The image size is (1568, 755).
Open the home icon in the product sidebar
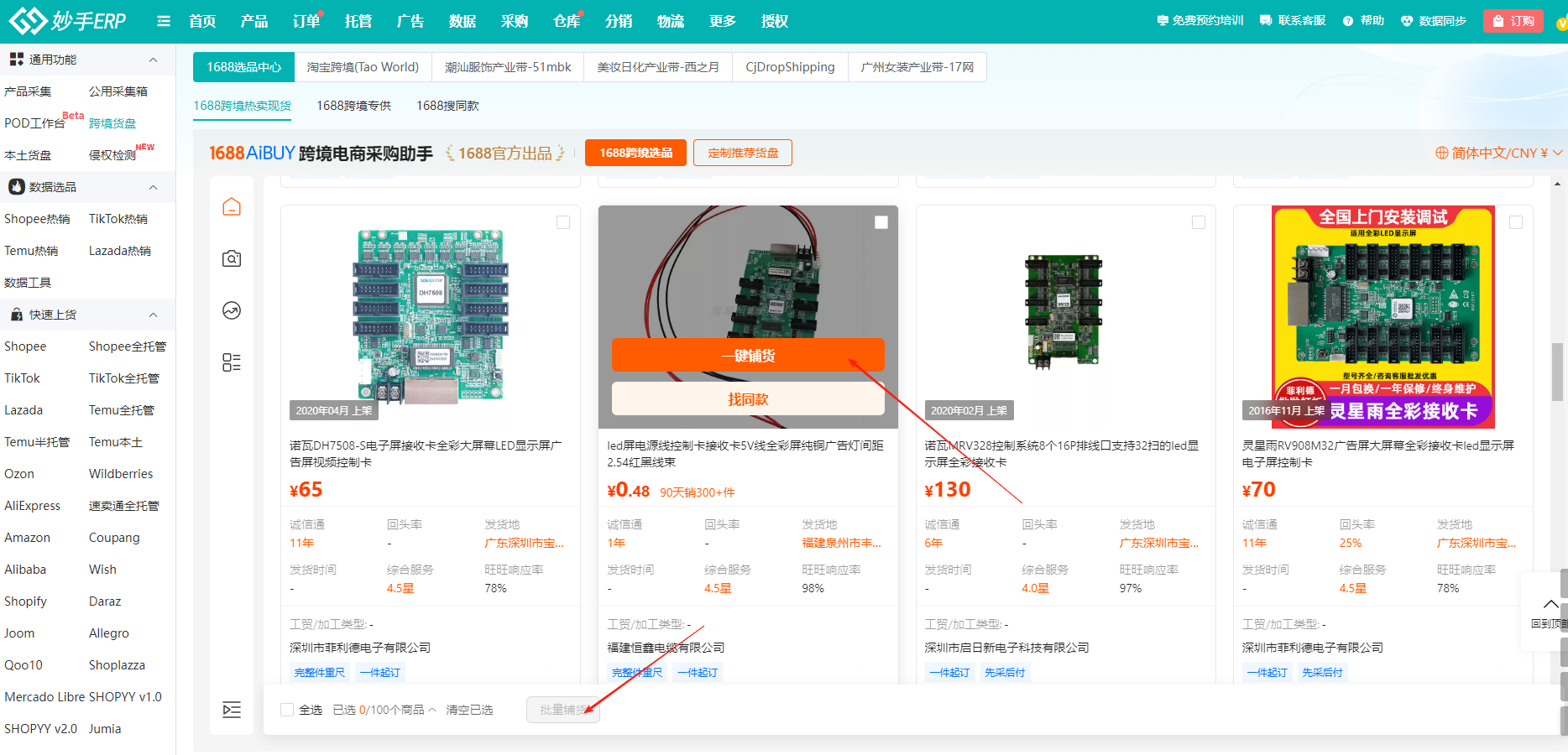tap(232, 207)
